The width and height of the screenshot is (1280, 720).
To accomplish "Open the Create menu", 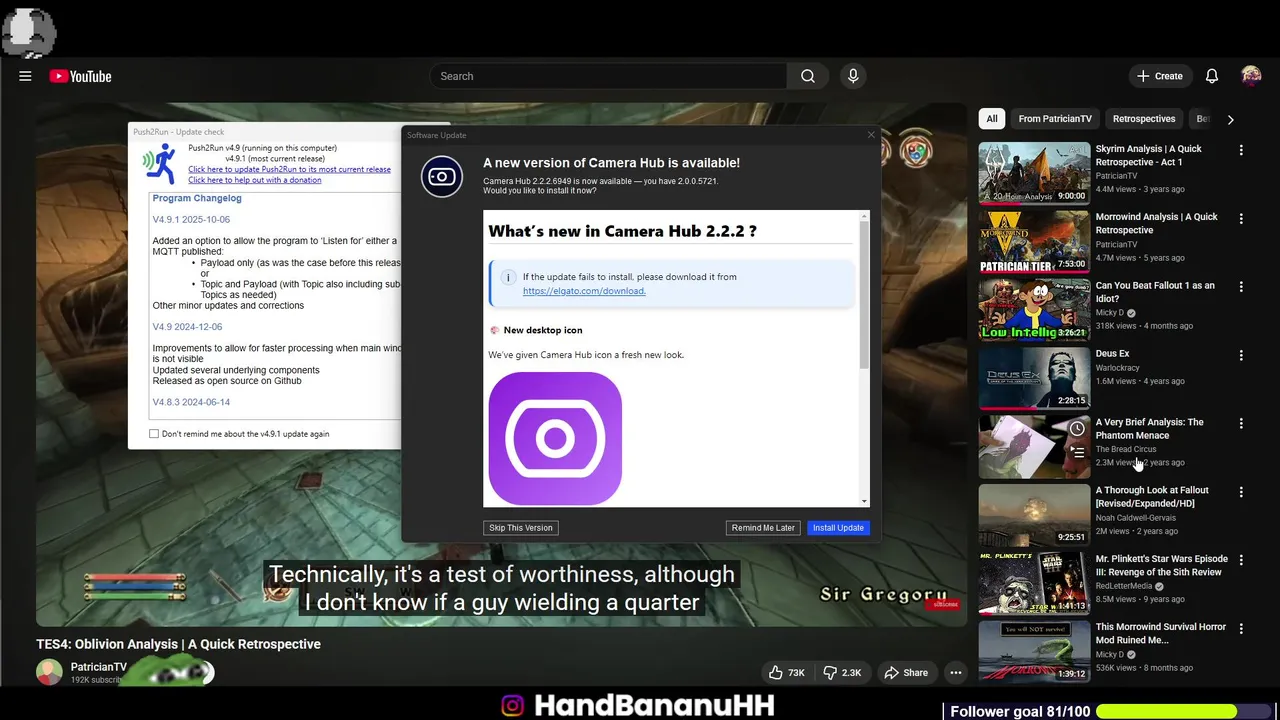I will [x=1160, y=76].
